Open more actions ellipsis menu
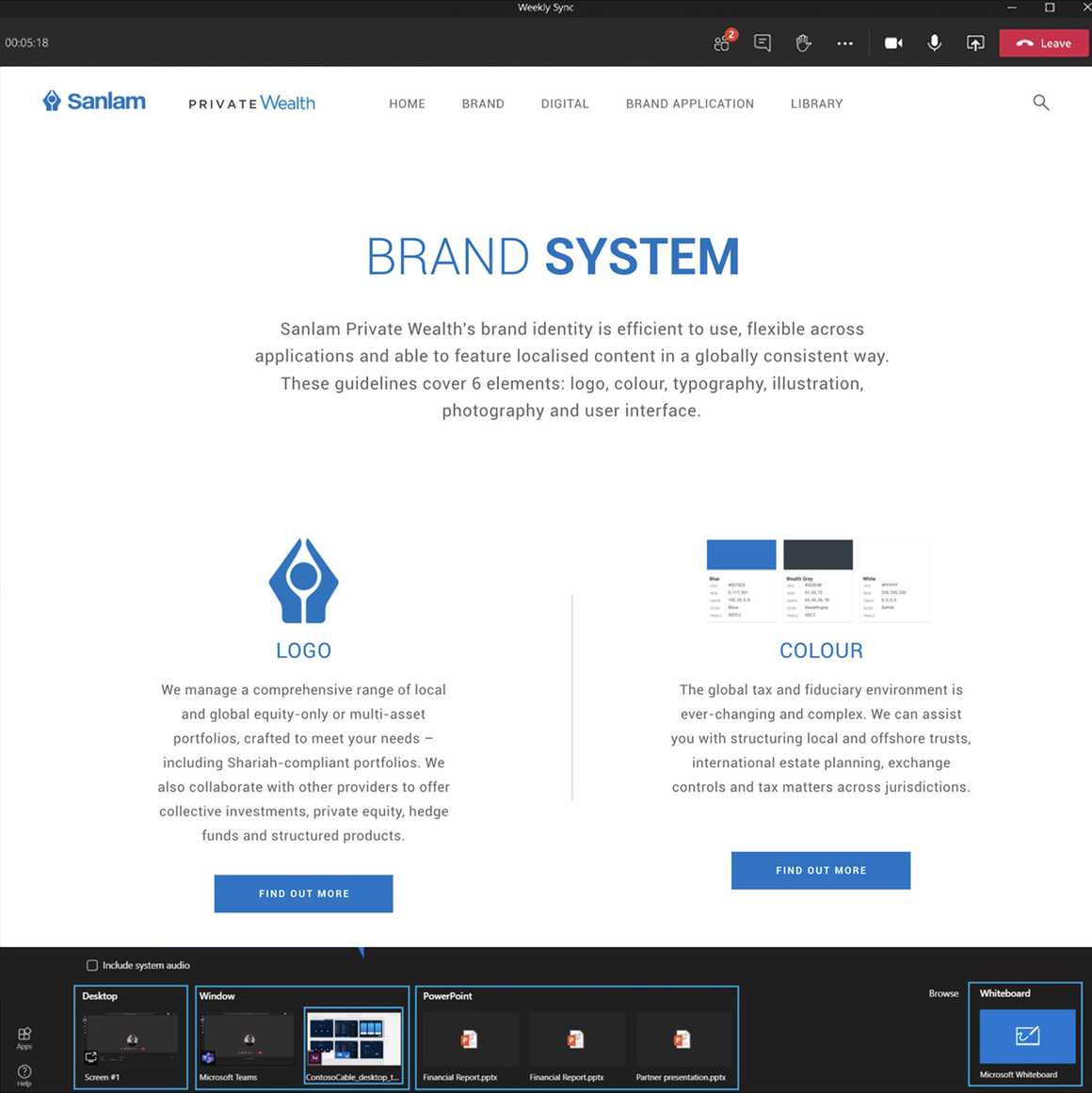 tap(844, 43)
